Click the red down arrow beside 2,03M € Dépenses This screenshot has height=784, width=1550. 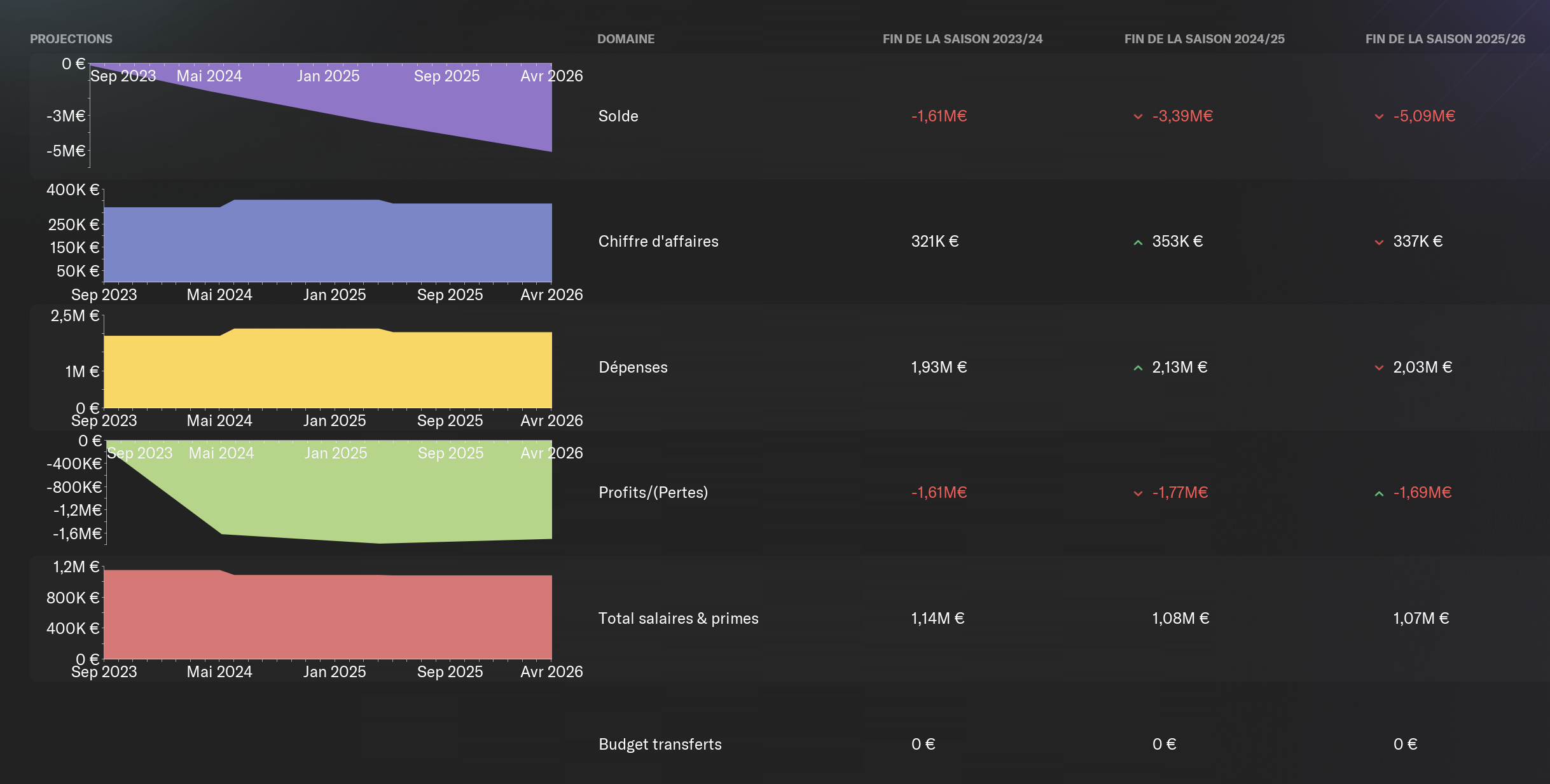(1379, 368)
